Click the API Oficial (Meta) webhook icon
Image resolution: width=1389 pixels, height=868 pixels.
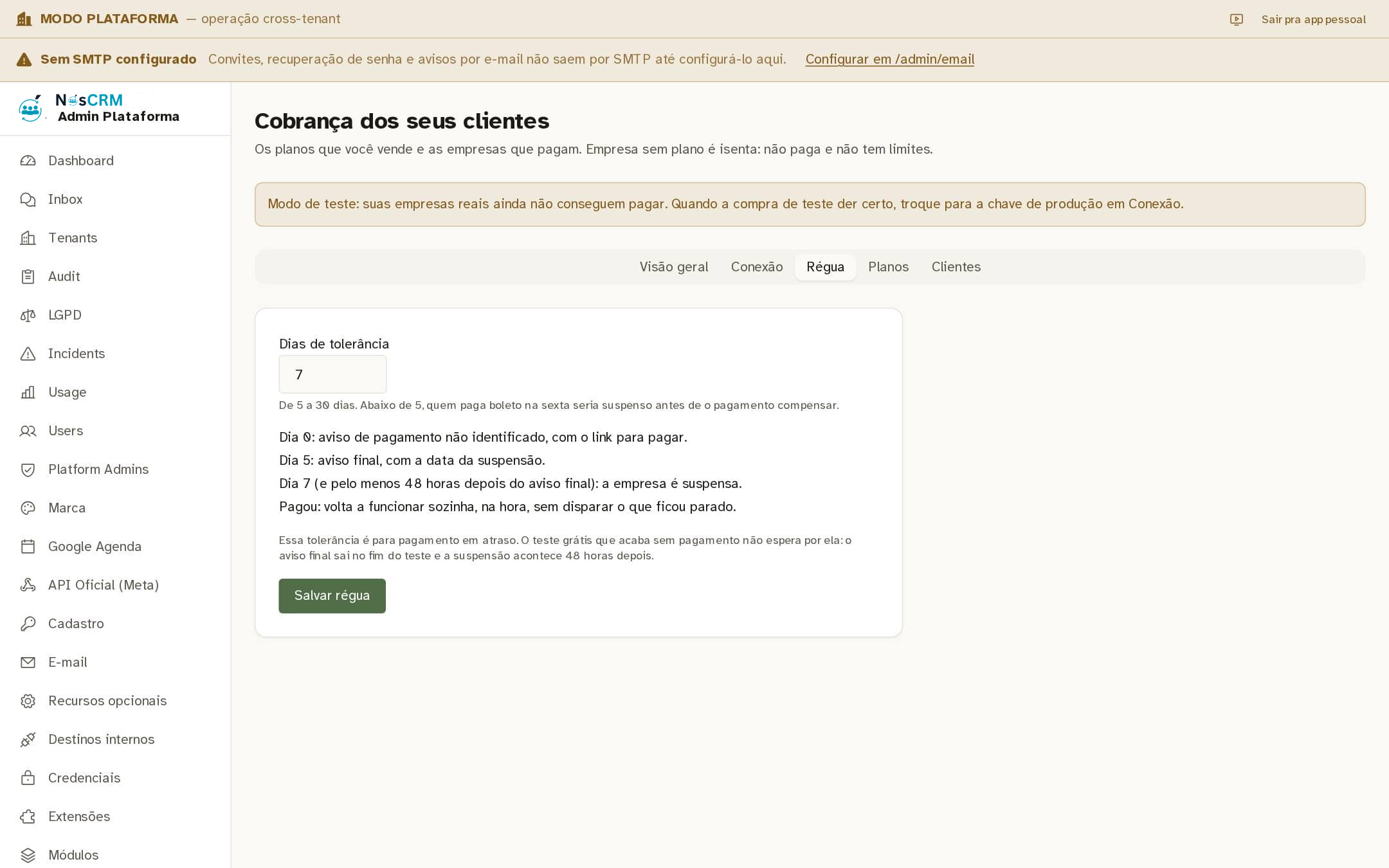pyautogui.click(x=28, y=585)
